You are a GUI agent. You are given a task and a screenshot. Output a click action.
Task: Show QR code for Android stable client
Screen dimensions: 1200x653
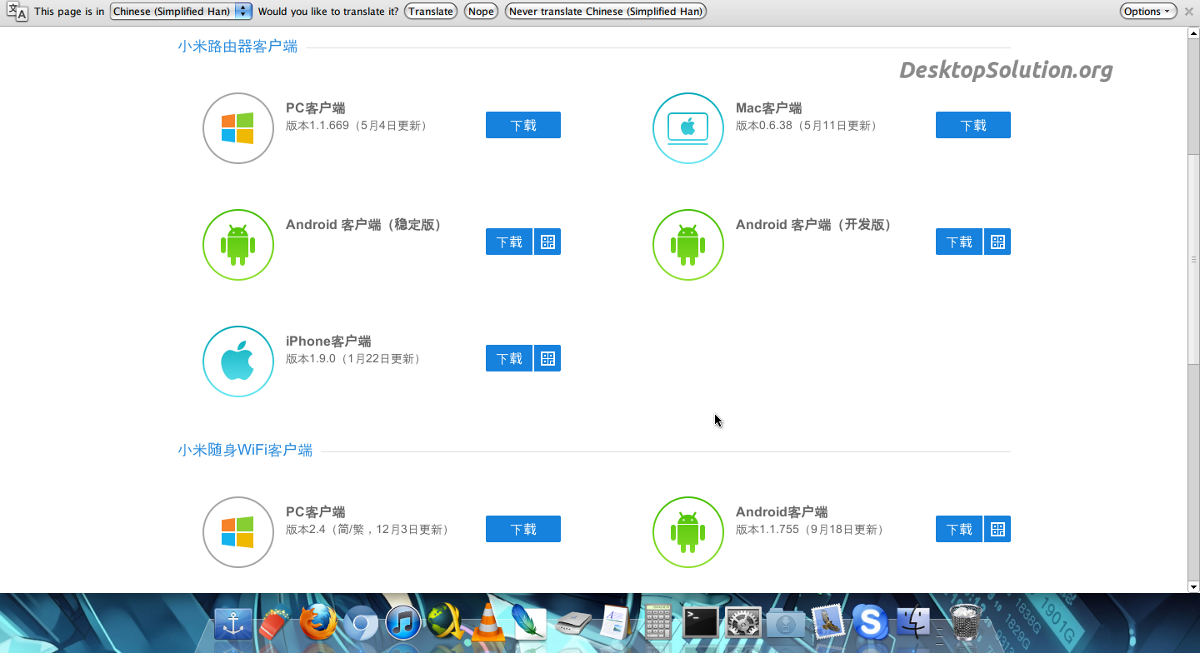click(x=547, y=242)
